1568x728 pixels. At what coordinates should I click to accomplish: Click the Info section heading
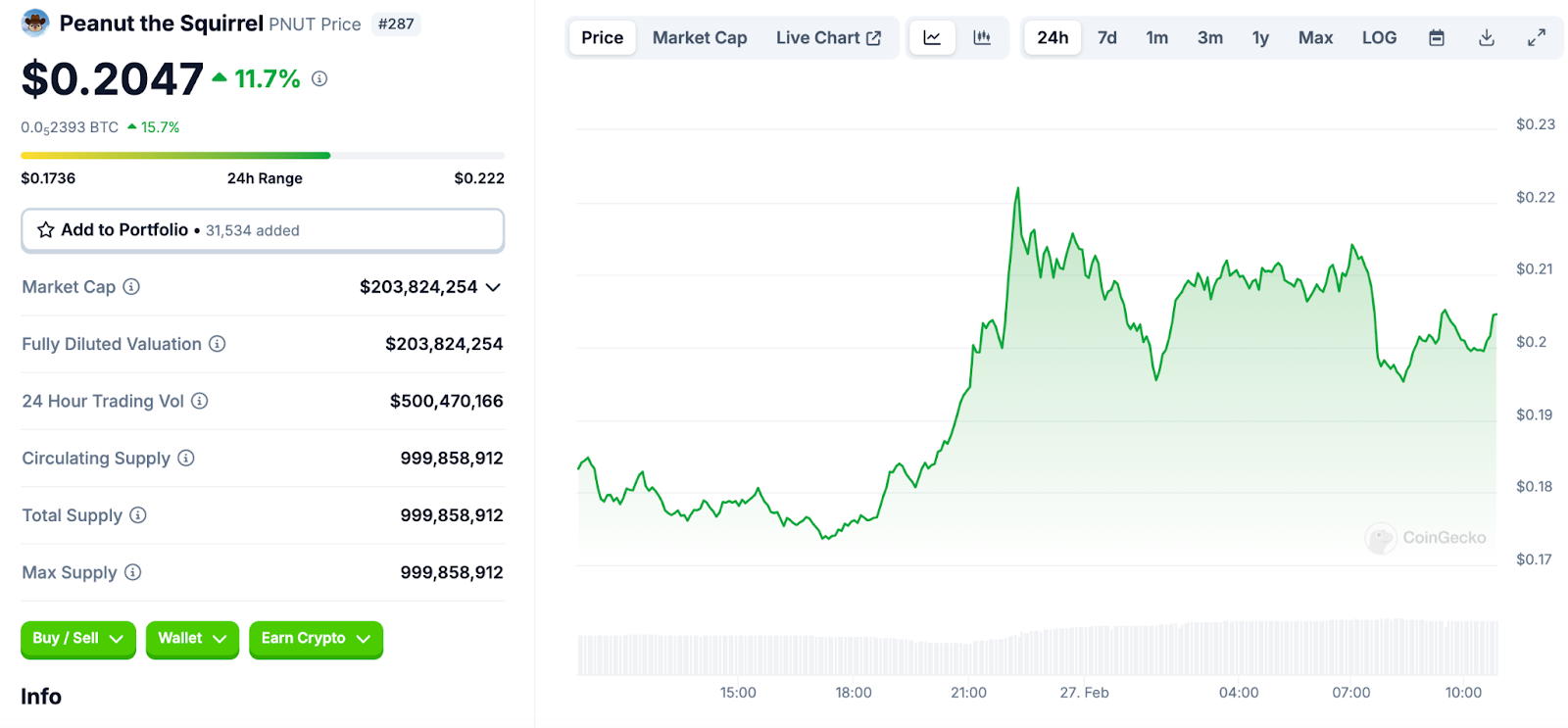tap(41, 697)
